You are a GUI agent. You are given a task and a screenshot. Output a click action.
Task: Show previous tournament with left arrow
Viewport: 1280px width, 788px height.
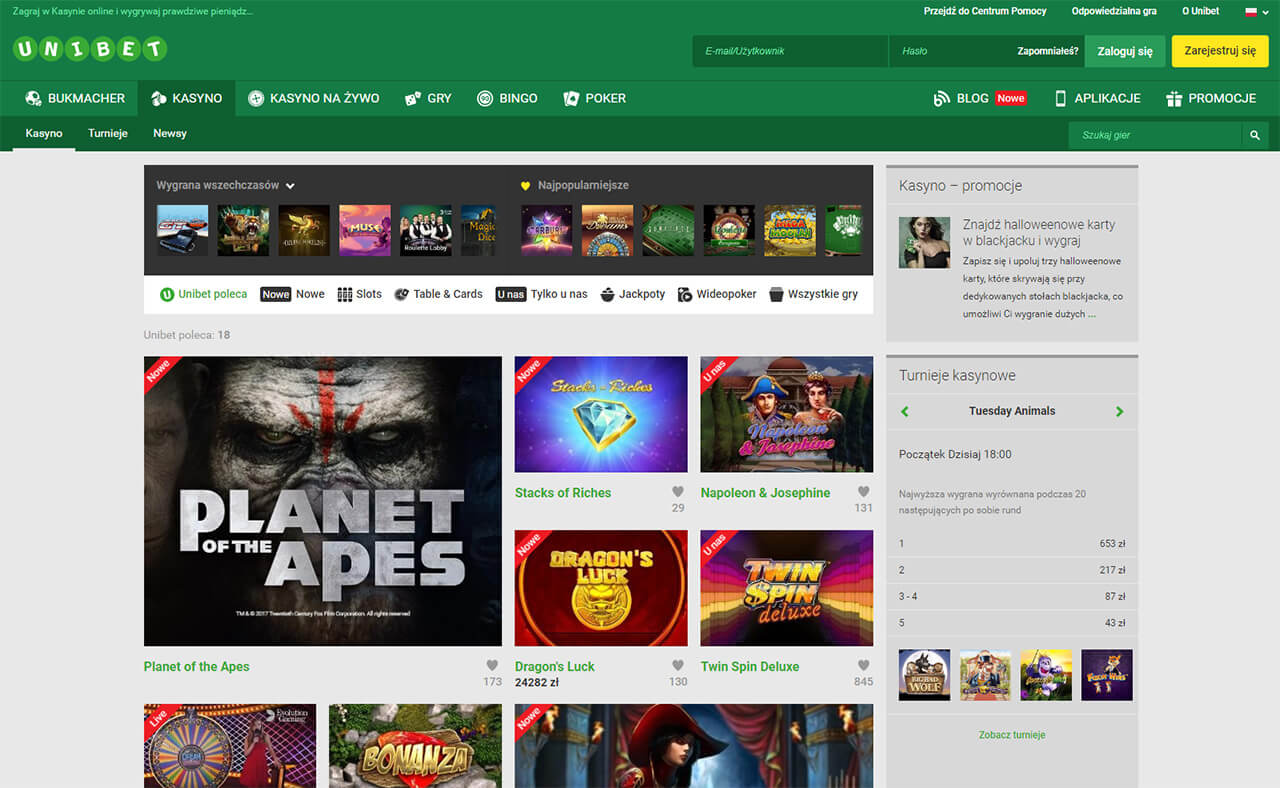pos(905,411)
